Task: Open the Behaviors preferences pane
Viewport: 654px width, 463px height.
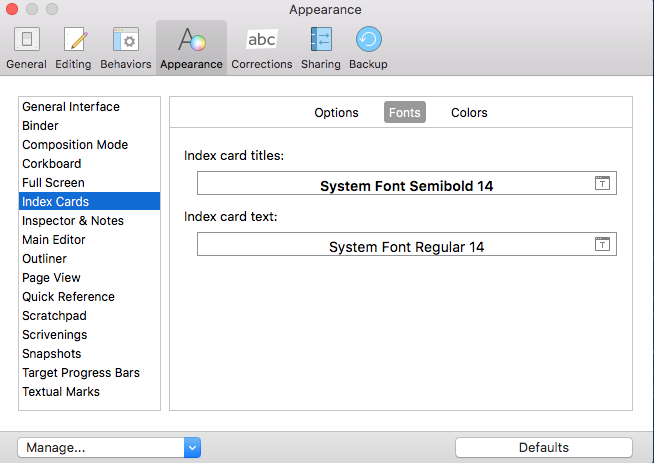Action: pos(126,48)
